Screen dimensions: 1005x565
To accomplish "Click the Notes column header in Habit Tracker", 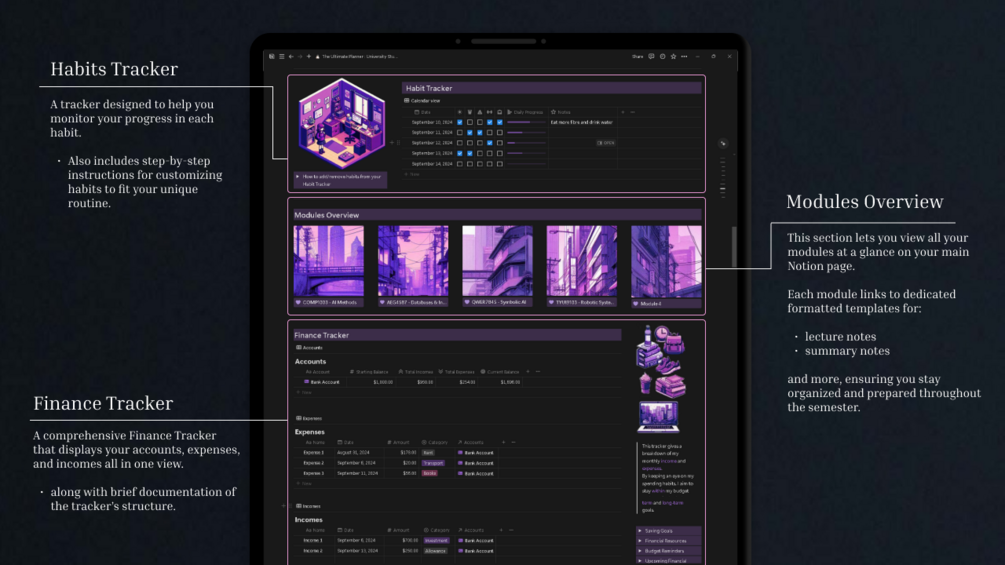I will 561,112.
